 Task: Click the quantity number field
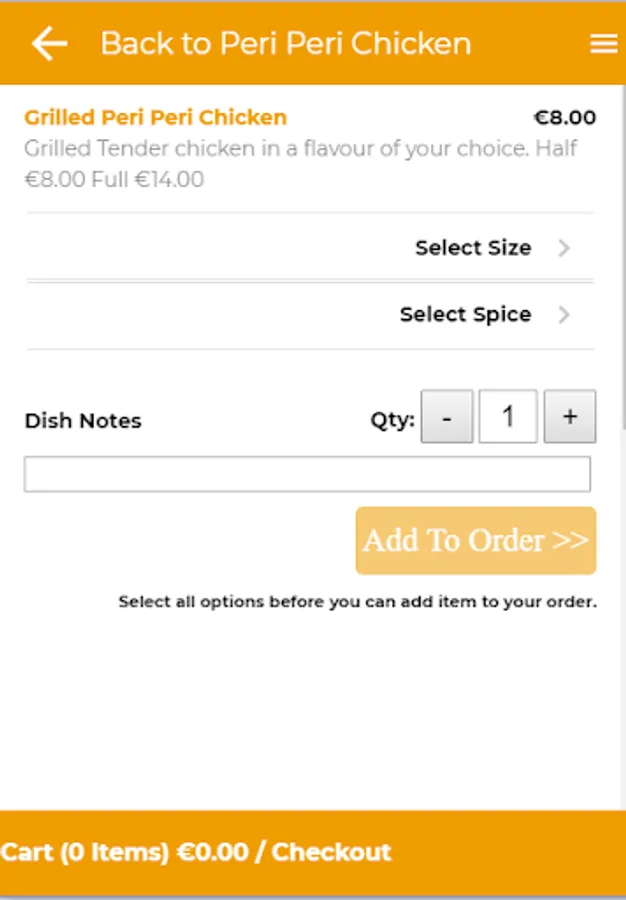pos(508,417)
